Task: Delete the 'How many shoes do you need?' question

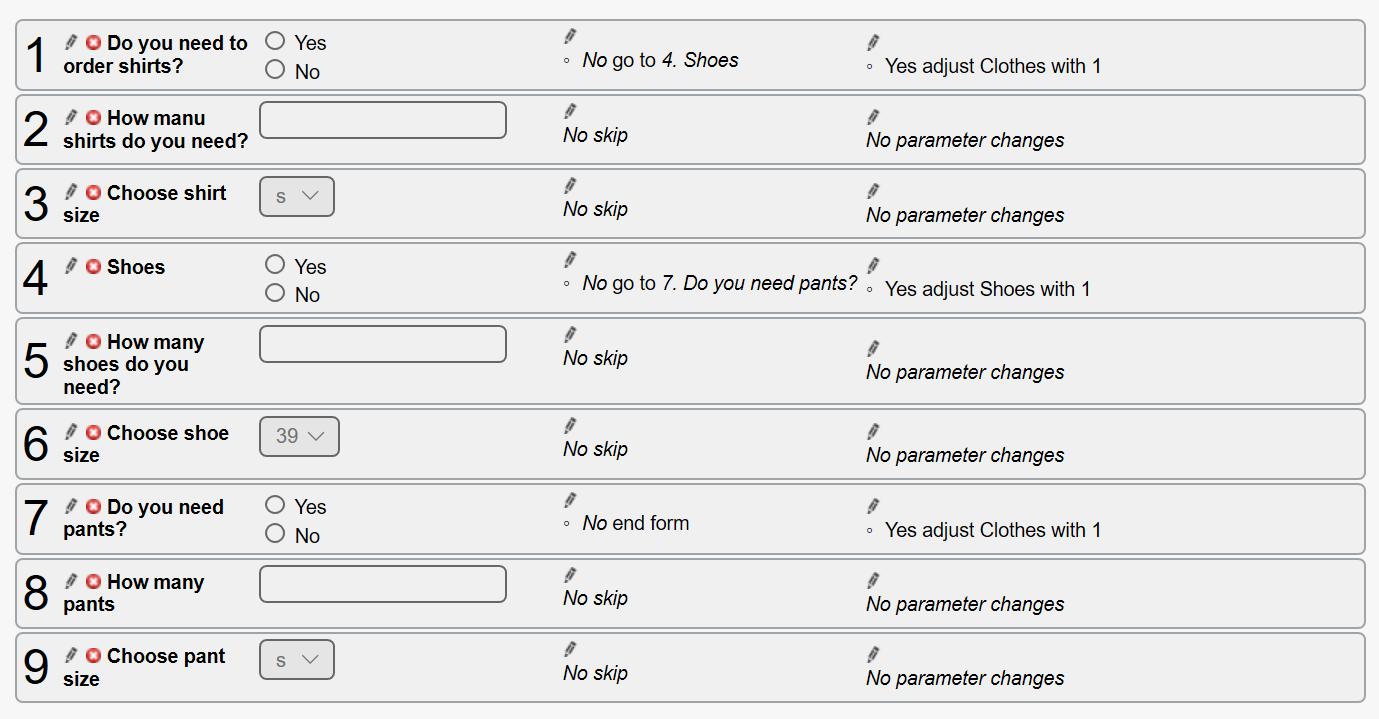Action: (93, 341)
